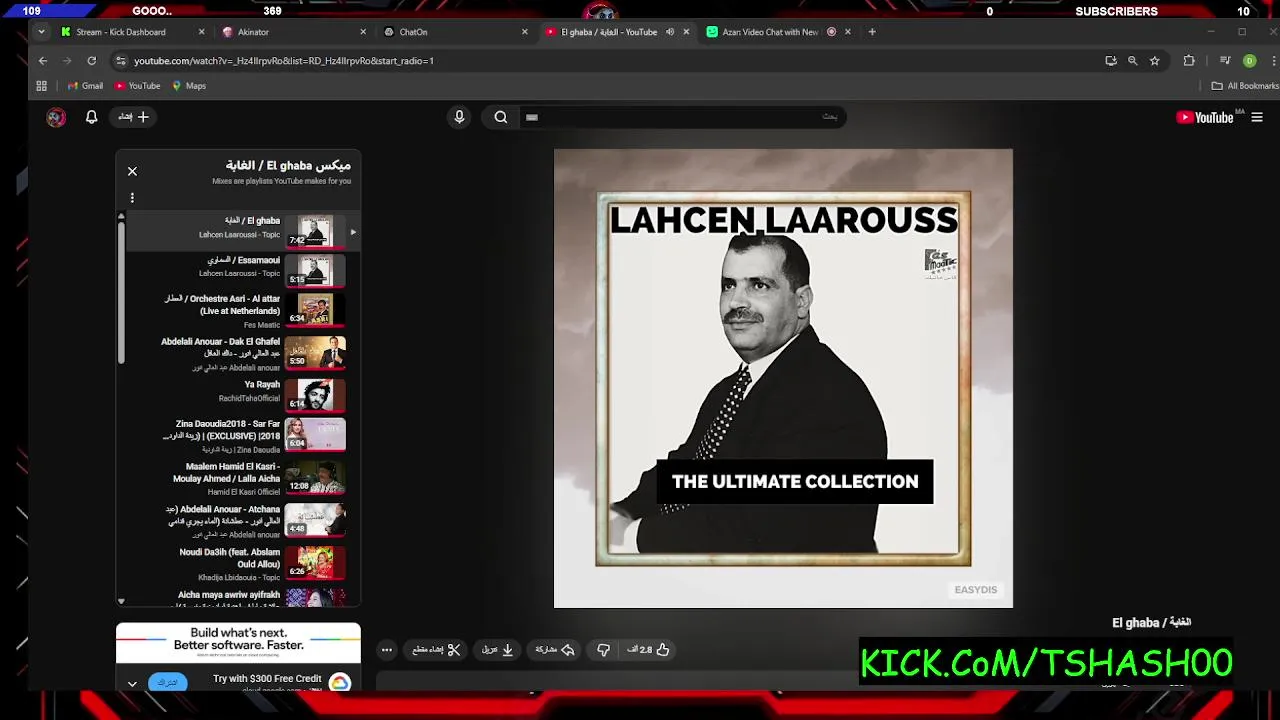The image size is (1280, 720).
Task: Open the Chrome profile avatar
Action: [1249, 61]
